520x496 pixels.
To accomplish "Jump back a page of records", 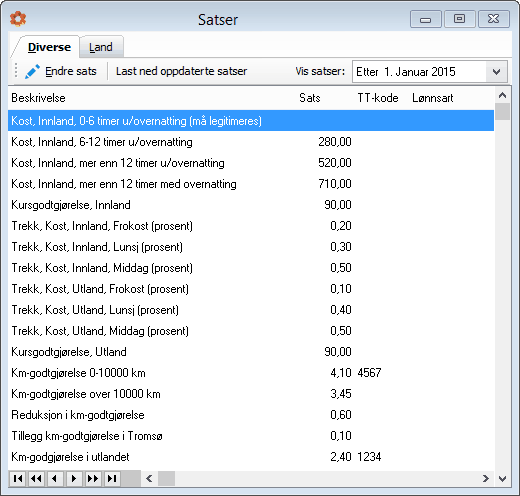I will coord(36,479).
